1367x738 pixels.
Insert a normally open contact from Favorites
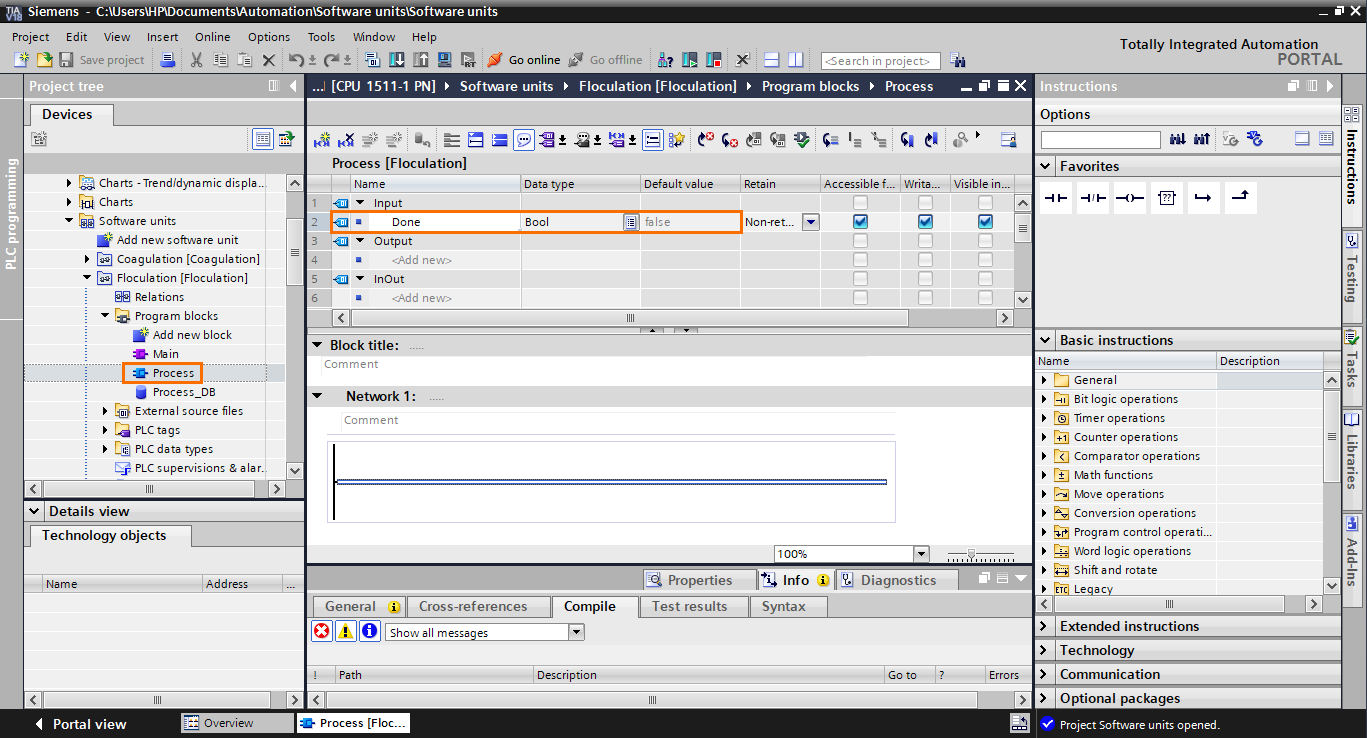(1054, 197)
